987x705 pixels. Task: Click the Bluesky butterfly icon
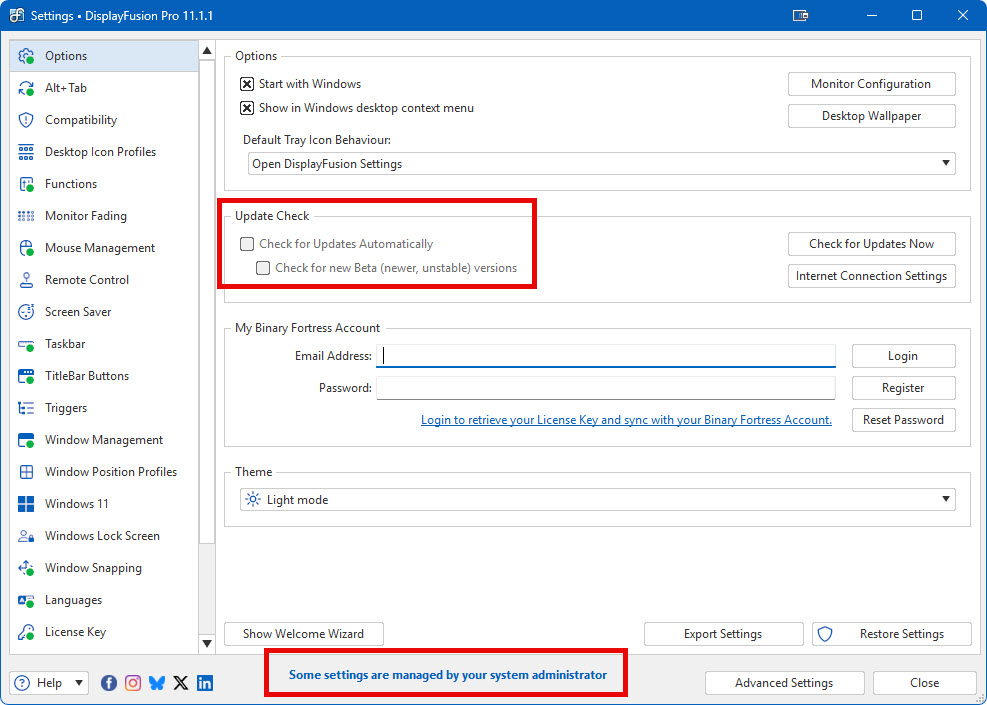[x=157, y=683]
